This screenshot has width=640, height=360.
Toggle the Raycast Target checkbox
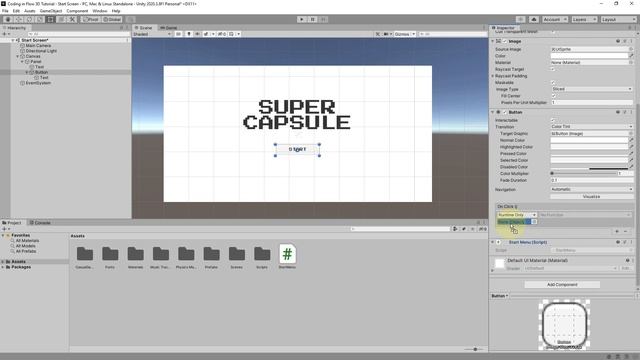(553, 69)
